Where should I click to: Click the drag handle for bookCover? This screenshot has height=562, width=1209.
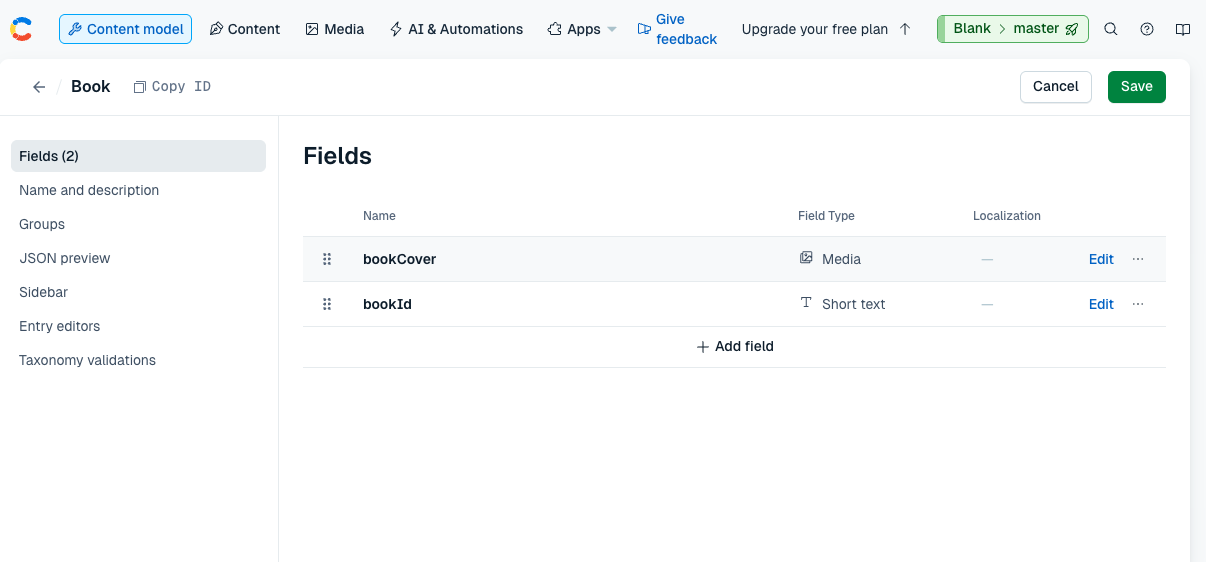(327, 259)
